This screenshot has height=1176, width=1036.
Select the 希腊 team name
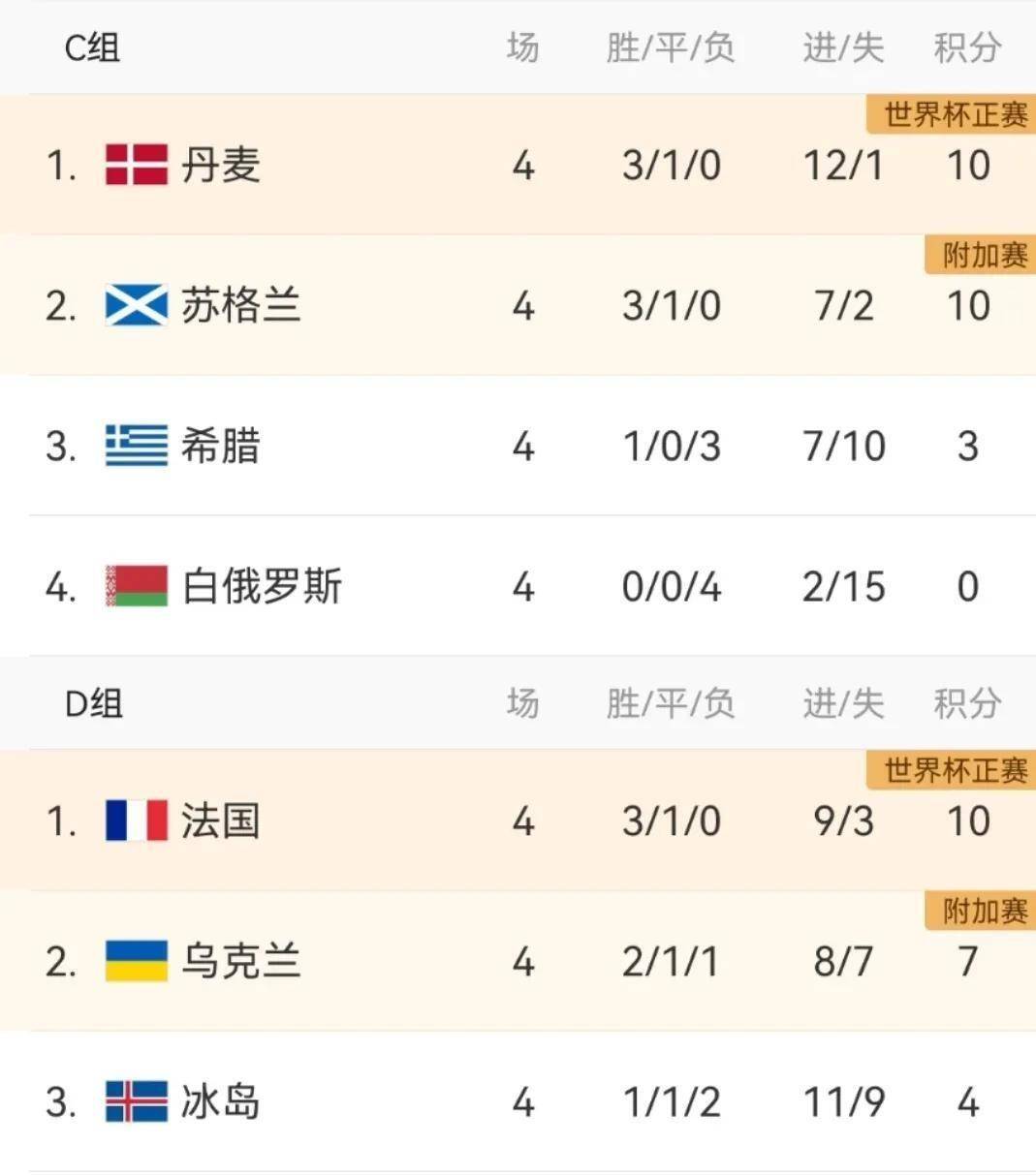click(221, 447)
